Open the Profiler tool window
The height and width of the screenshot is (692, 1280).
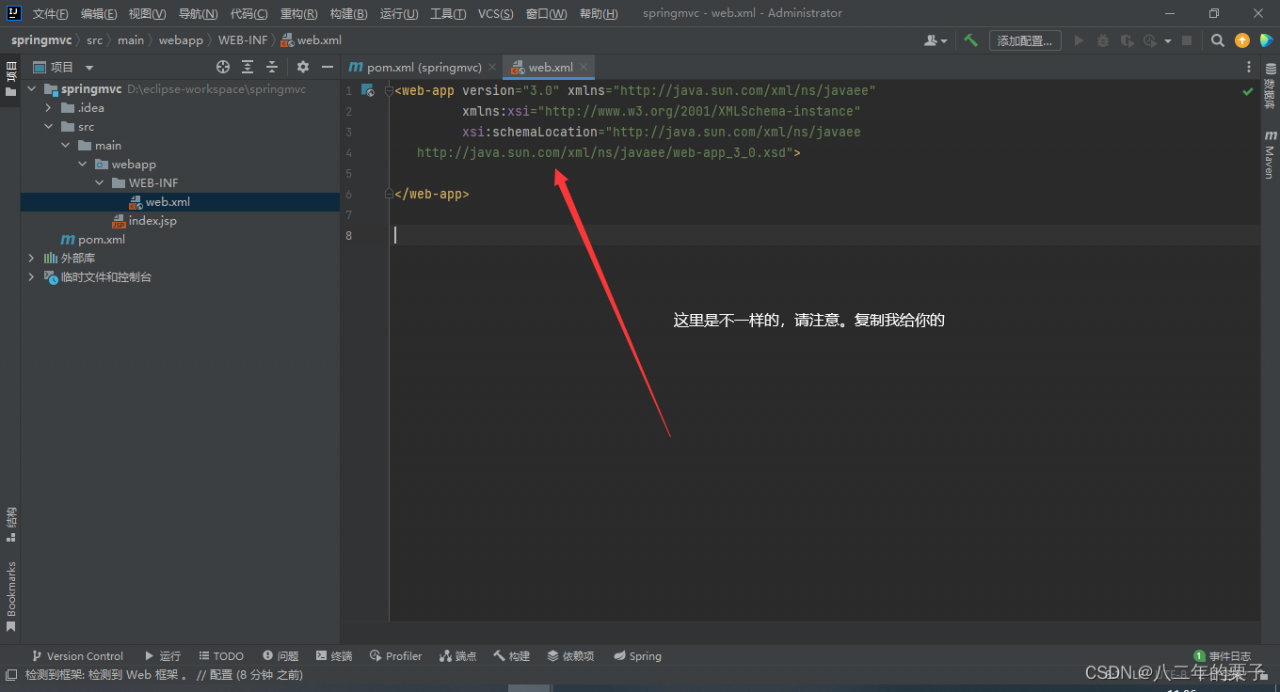[x=396, y=656]
